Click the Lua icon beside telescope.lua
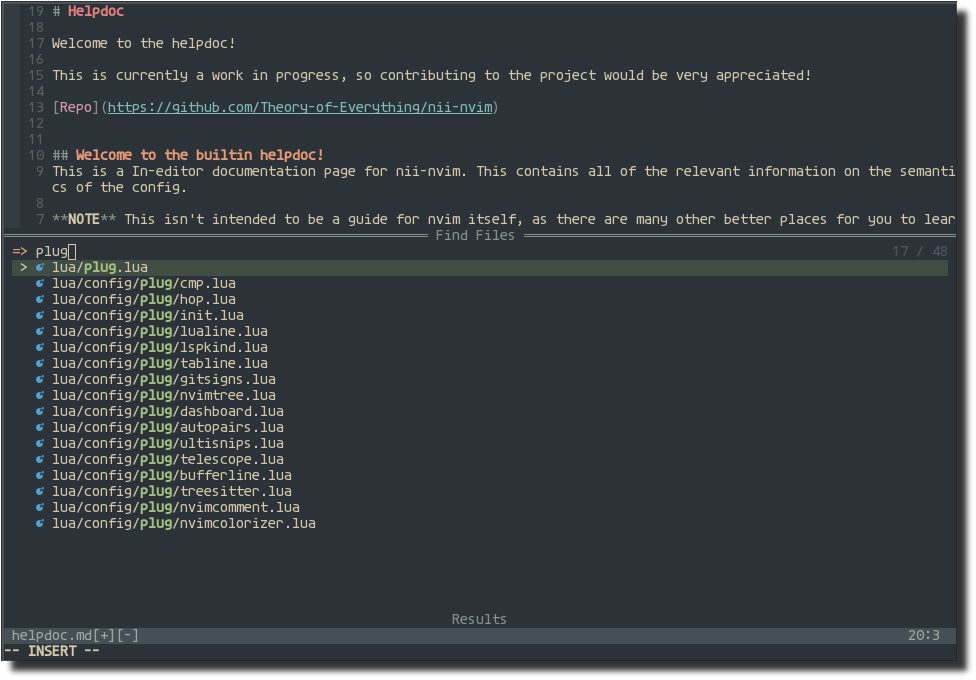 (x=40, y=460)
